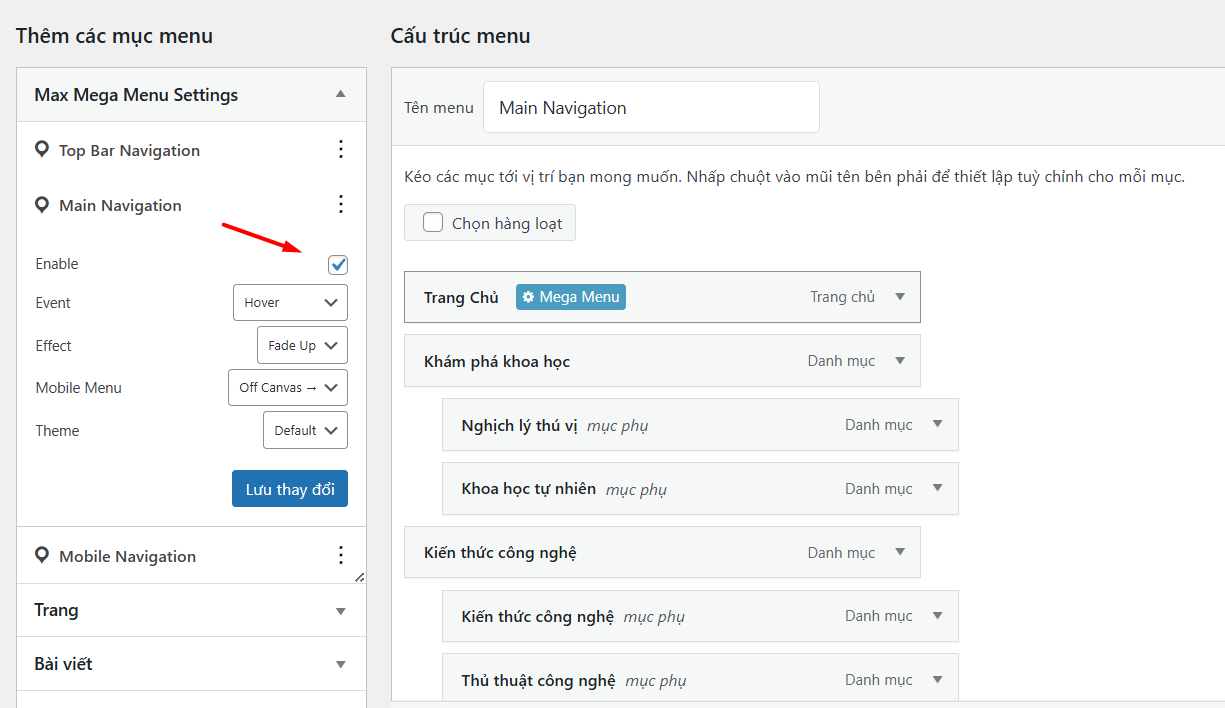1225x708 pixels.
Task: Expand the Trang panel
Action: point(340,611)
